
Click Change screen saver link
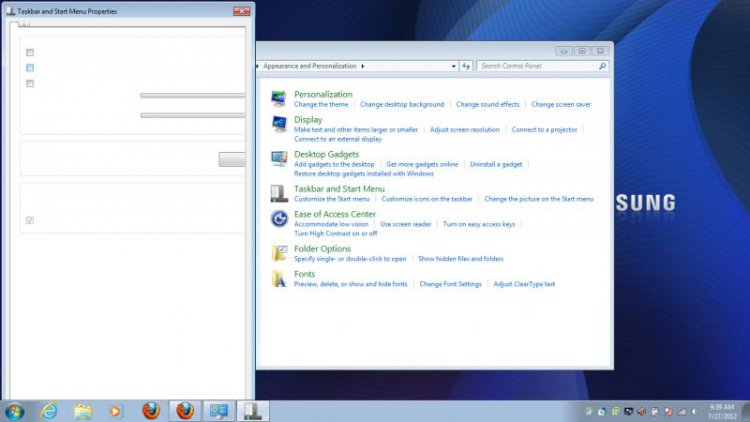click(561, 104)
